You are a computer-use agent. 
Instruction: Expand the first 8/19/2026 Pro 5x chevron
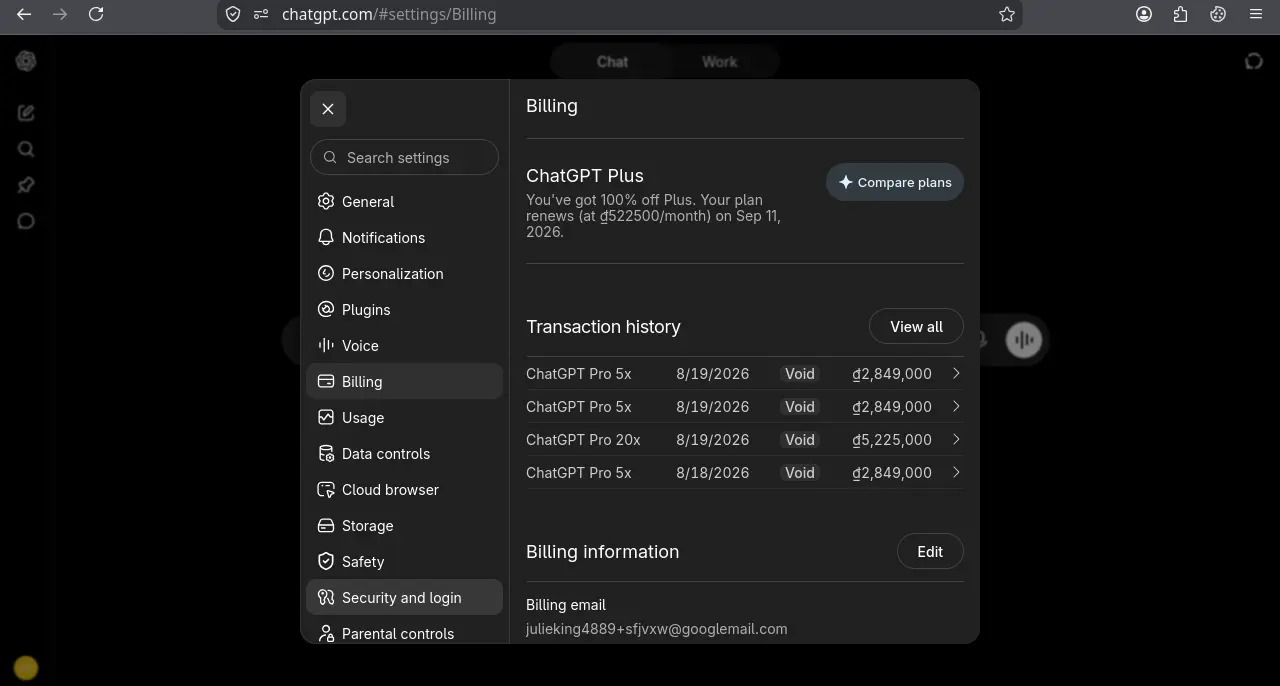pos(956,373)
